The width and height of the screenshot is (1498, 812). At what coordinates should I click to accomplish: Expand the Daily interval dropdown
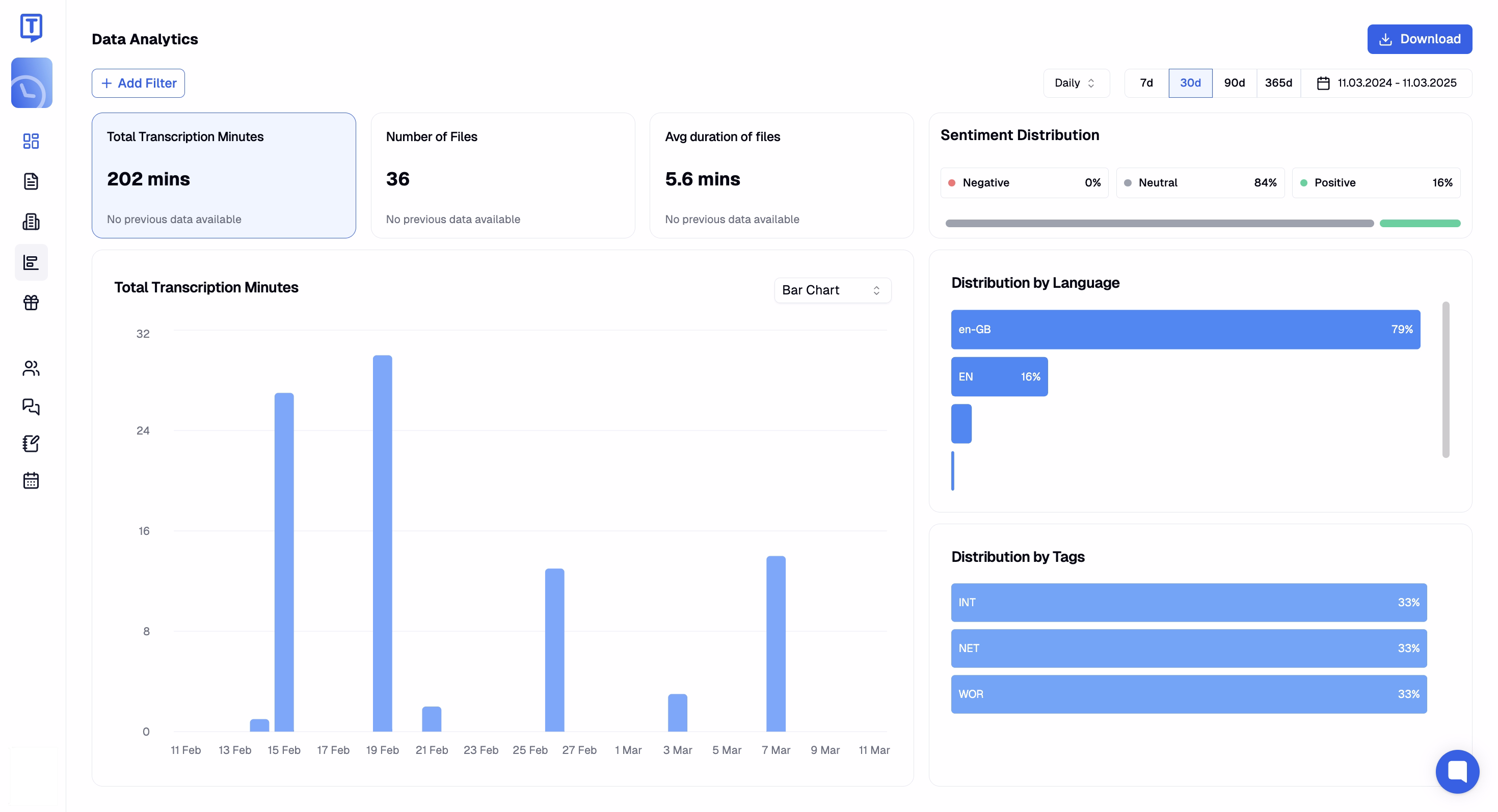1076,83
